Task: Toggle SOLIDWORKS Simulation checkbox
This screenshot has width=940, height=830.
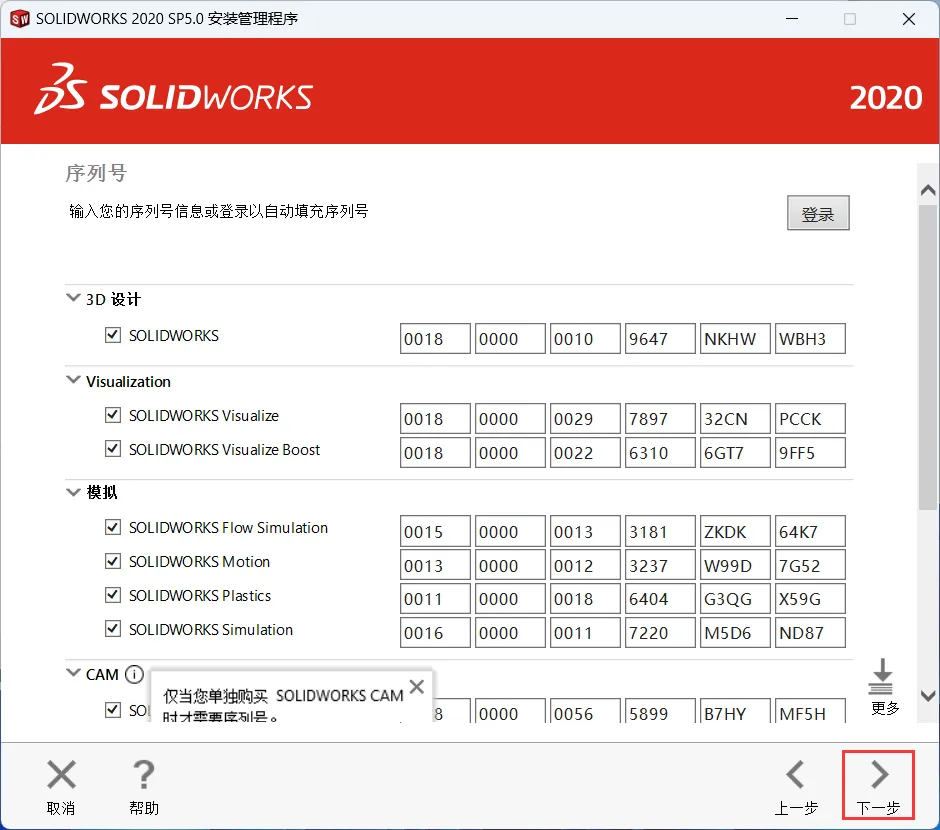Action: tap(113, 629)
